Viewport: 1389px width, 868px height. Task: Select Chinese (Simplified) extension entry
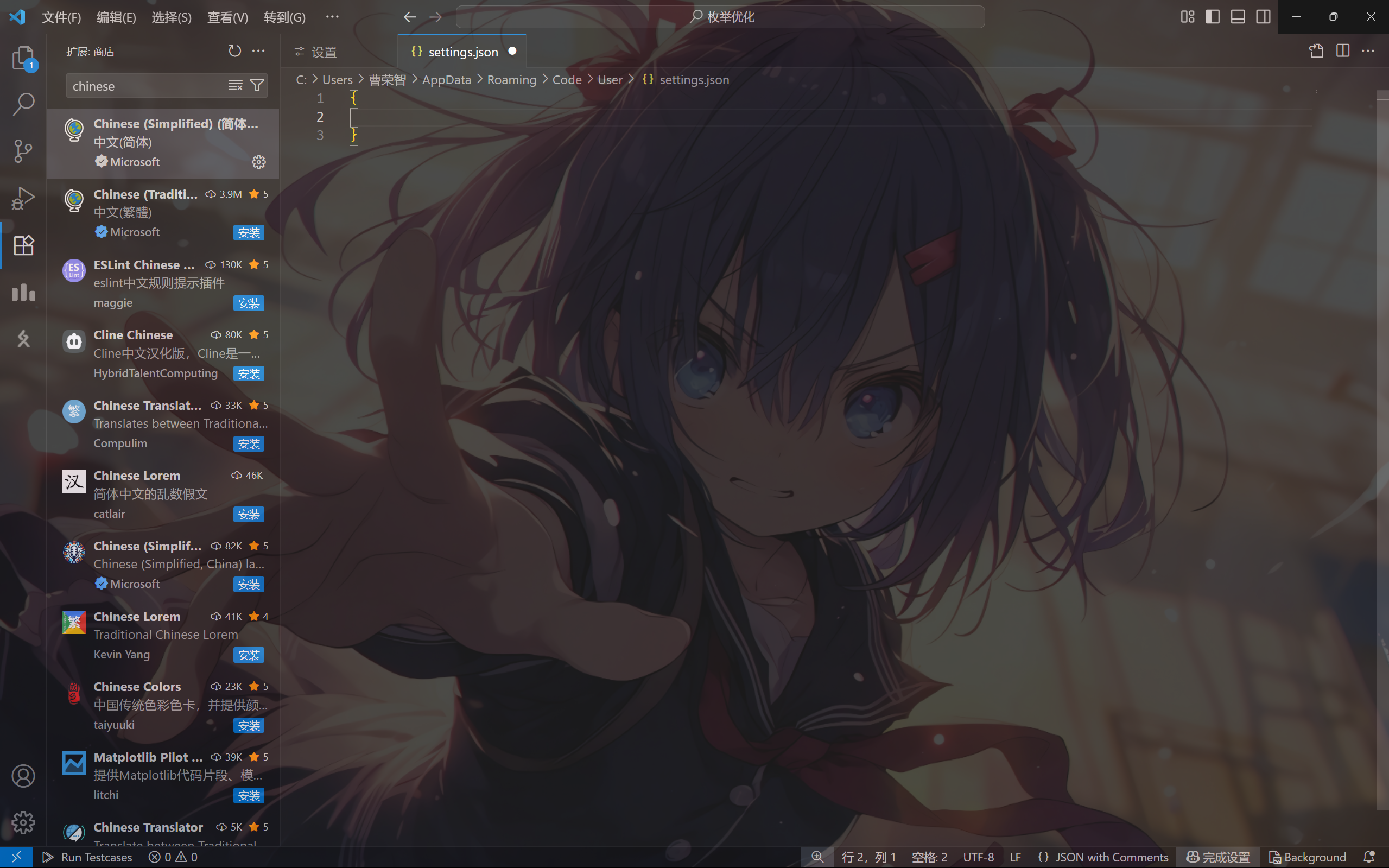pyautogui.click(x=163, y=143)
